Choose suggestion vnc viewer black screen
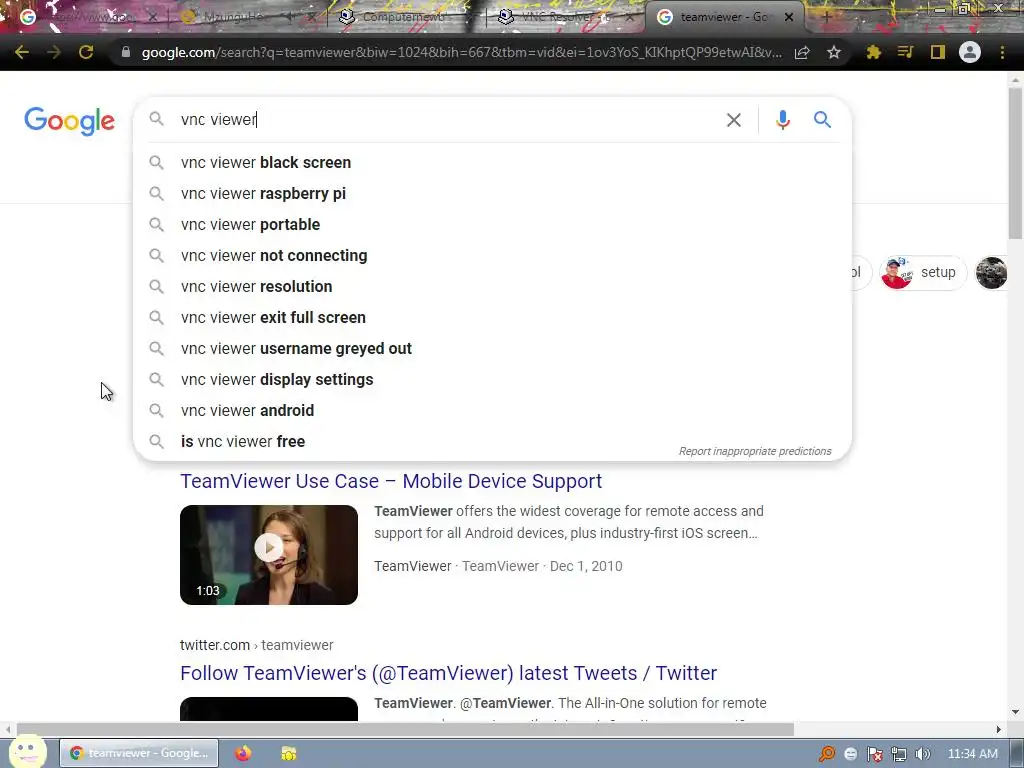This screenshot has width=1024, height=768. [x=492, y=163]
